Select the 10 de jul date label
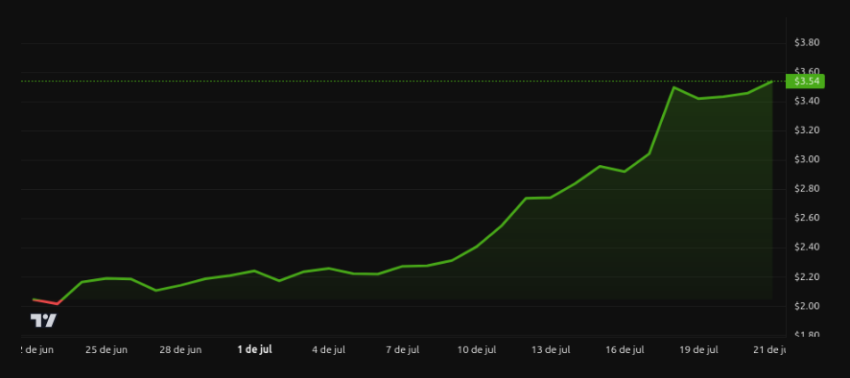The width and height of the screenshot is (850, 378). [x=476, y=350]
